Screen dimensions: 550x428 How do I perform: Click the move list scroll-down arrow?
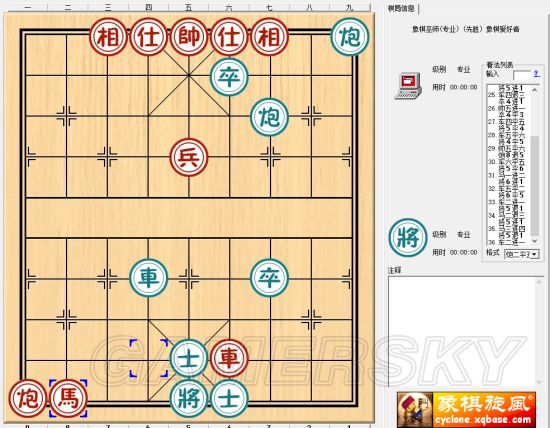(535, 241)
